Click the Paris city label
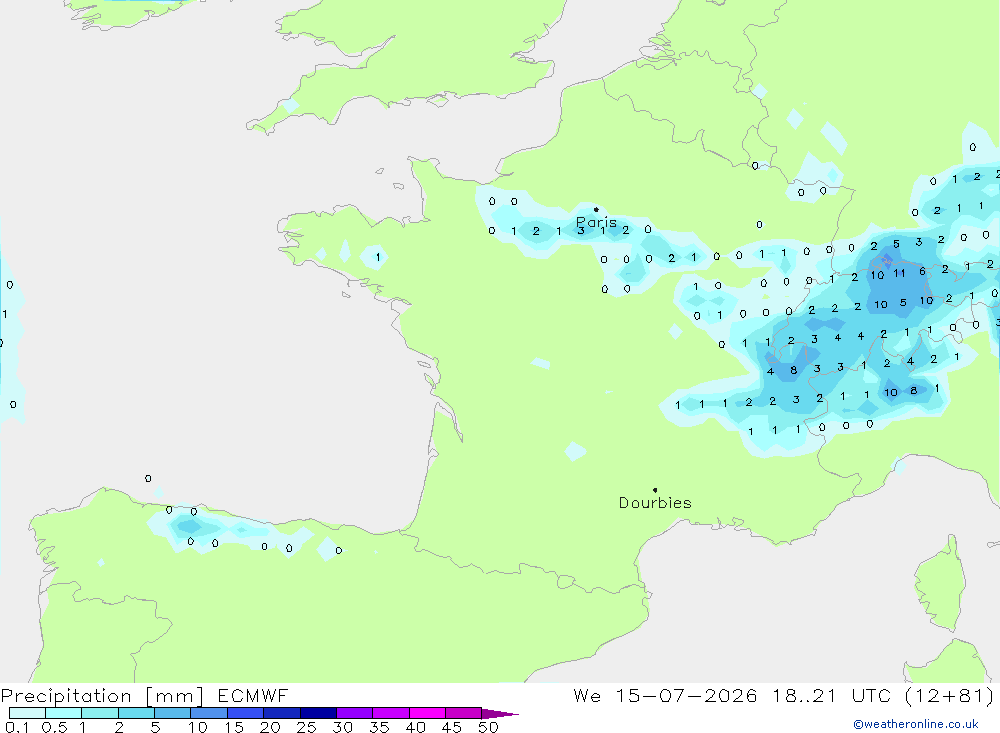Screen dimensions: 1000x733 pos(596,222)
